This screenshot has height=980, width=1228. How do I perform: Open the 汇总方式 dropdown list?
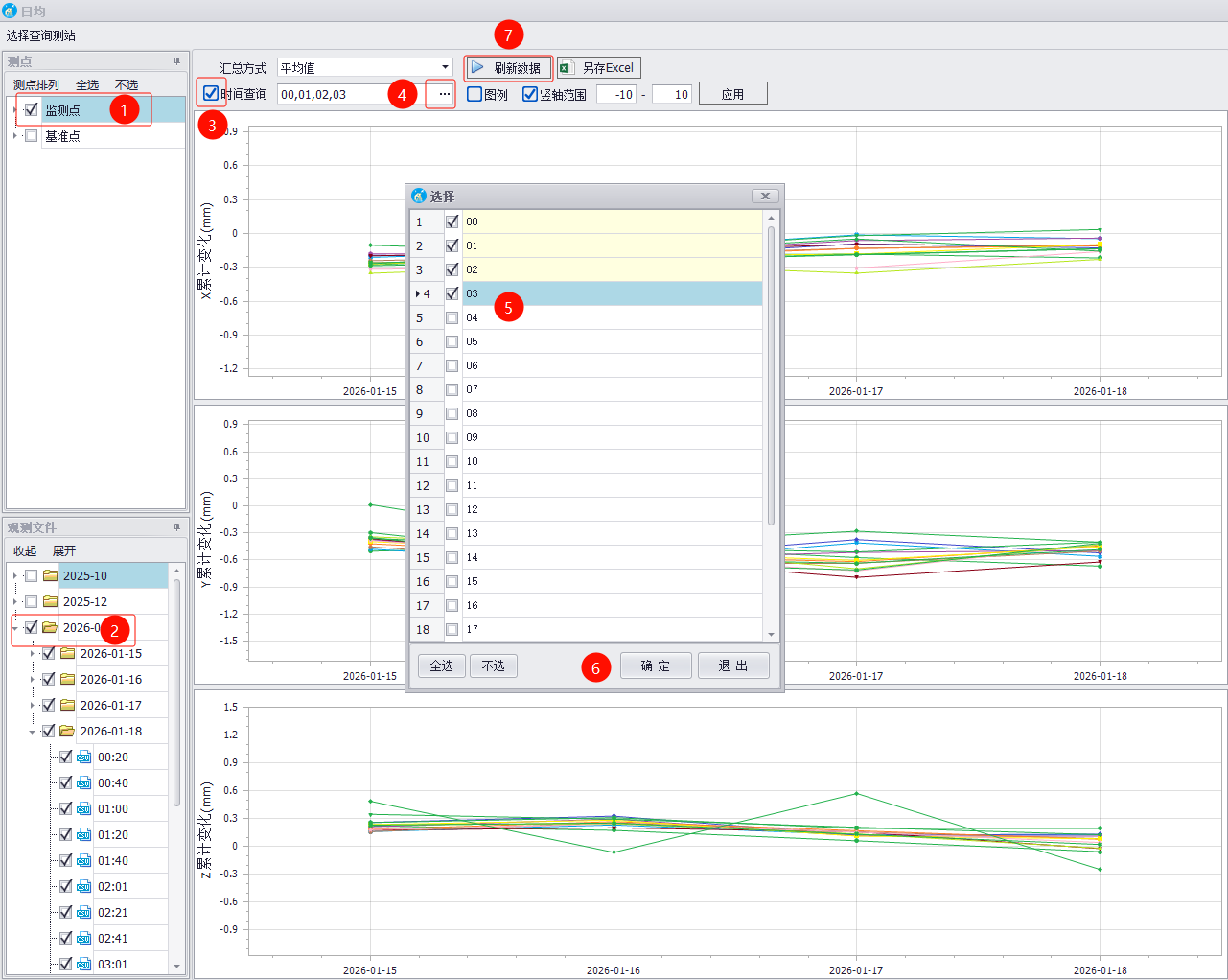point(445,68)
